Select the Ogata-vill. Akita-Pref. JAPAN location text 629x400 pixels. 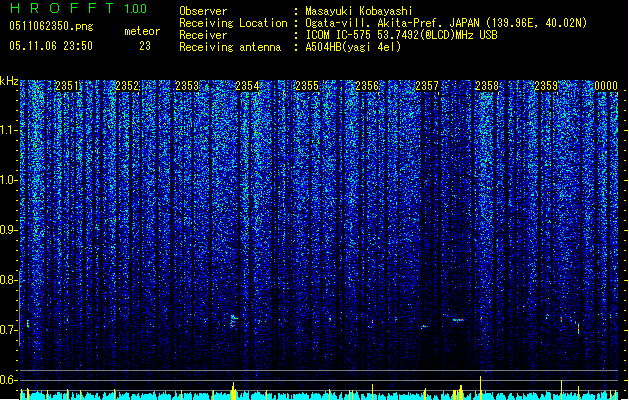click(446, 23)
